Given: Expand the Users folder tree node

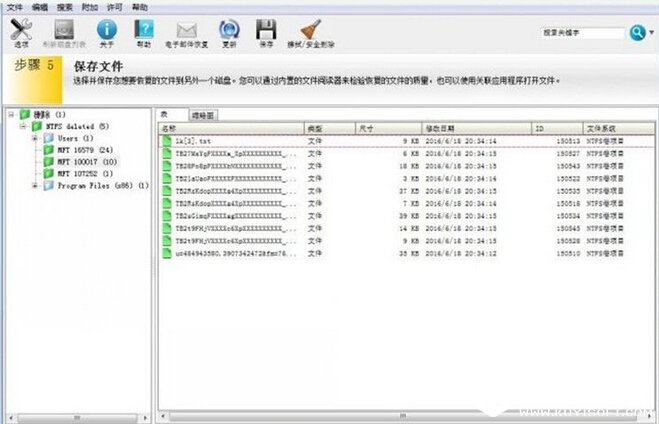Looking at the screenshot, I should point(36,138).
